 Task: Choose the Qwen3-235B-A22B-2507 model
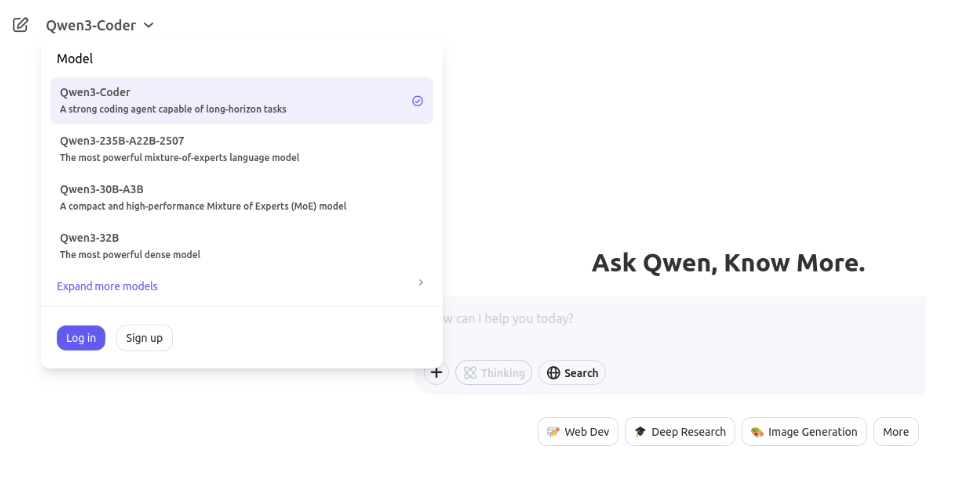(242, 149)
